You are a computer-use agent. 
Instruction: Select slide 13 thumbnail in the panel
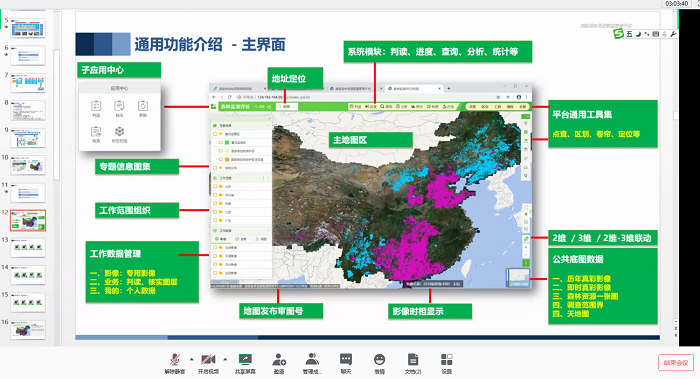point(28,248)
